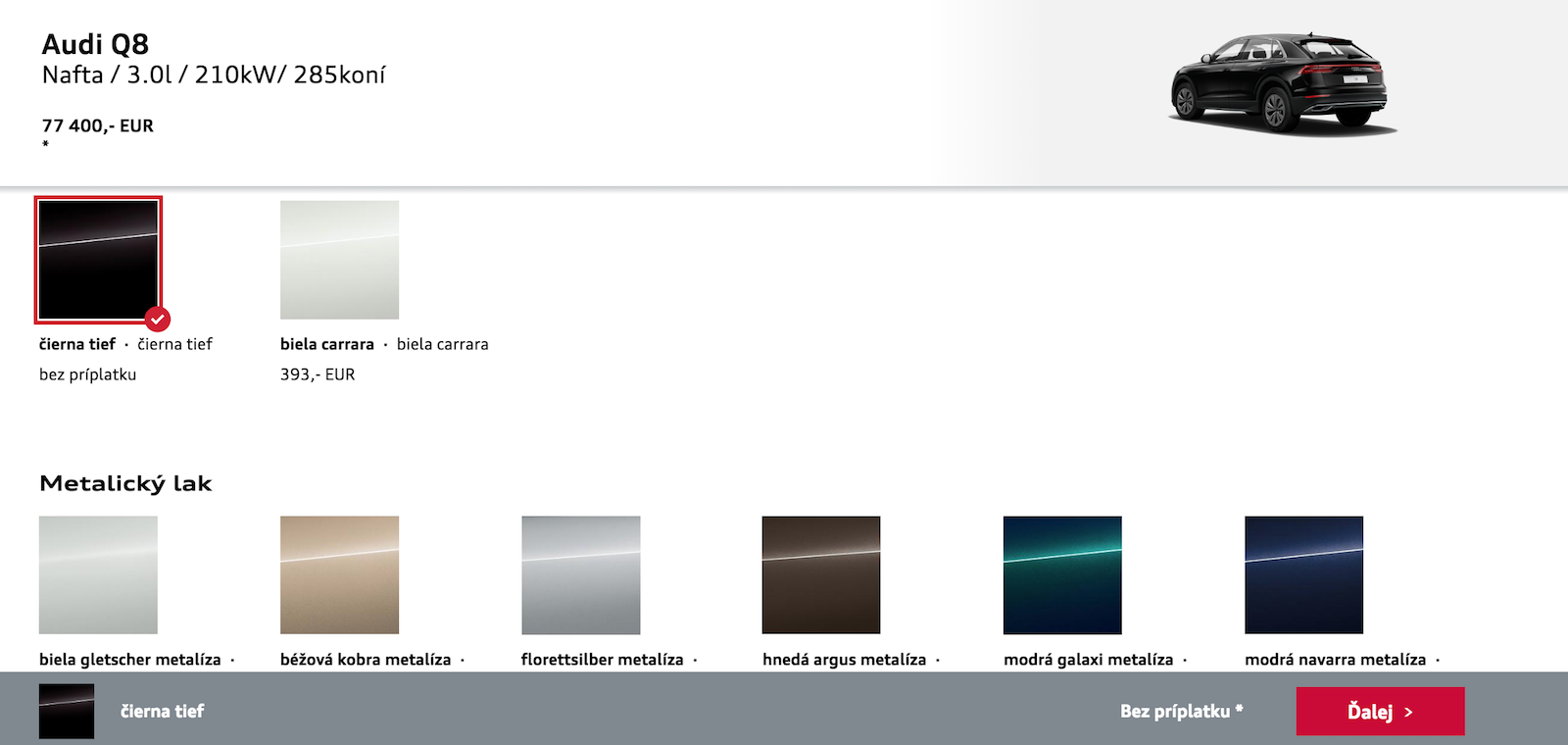The height and width of the screenshot is (745, 1568).
Task: Click the Bez príplatku * text in footer
Action: tap(1182, 711)
